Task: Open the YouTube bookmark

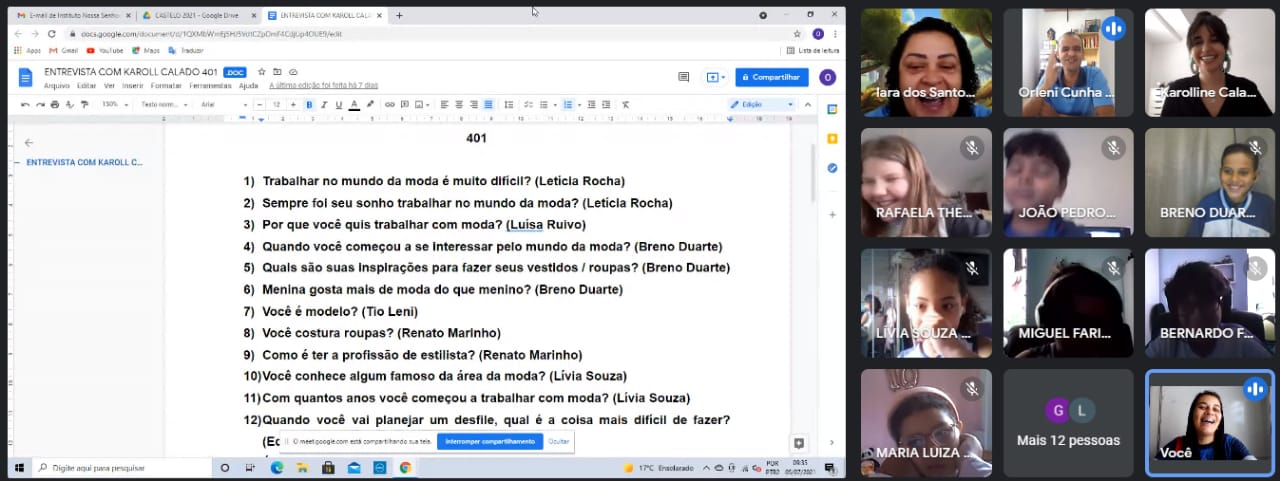Action: (x=105, y=50)
